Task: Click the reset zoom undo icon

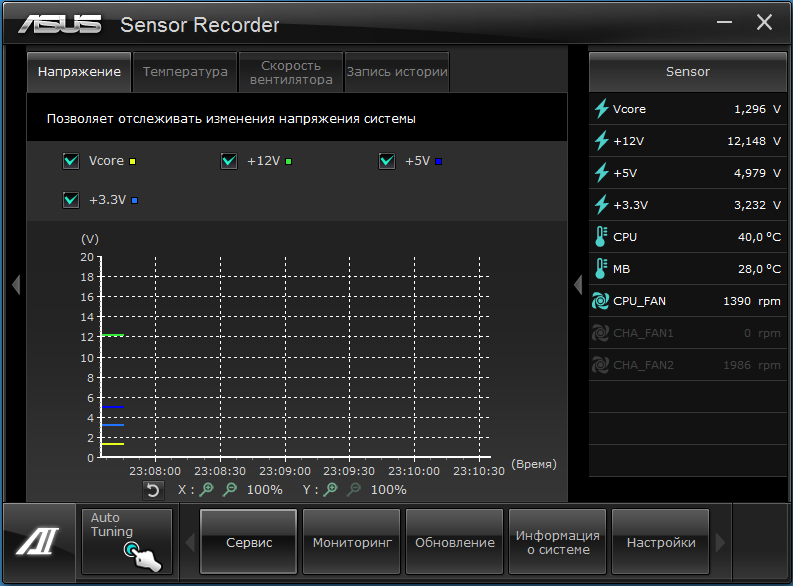Action: (153, 490)
